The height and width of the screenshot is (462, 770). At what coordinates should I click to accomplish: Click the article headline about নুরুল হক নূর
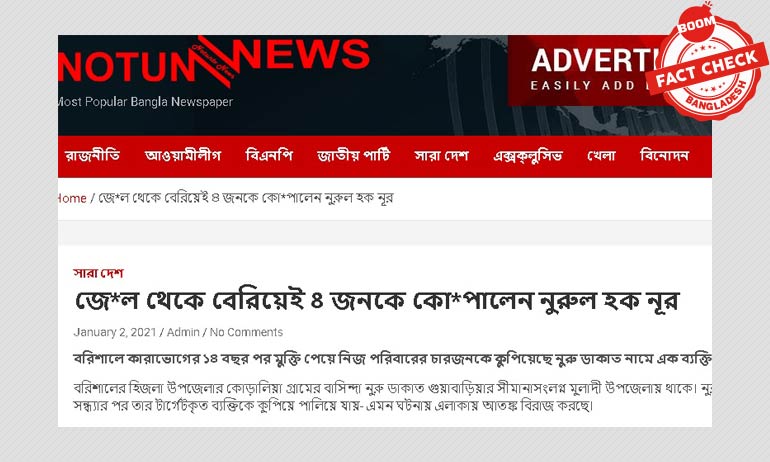[377, 300]
